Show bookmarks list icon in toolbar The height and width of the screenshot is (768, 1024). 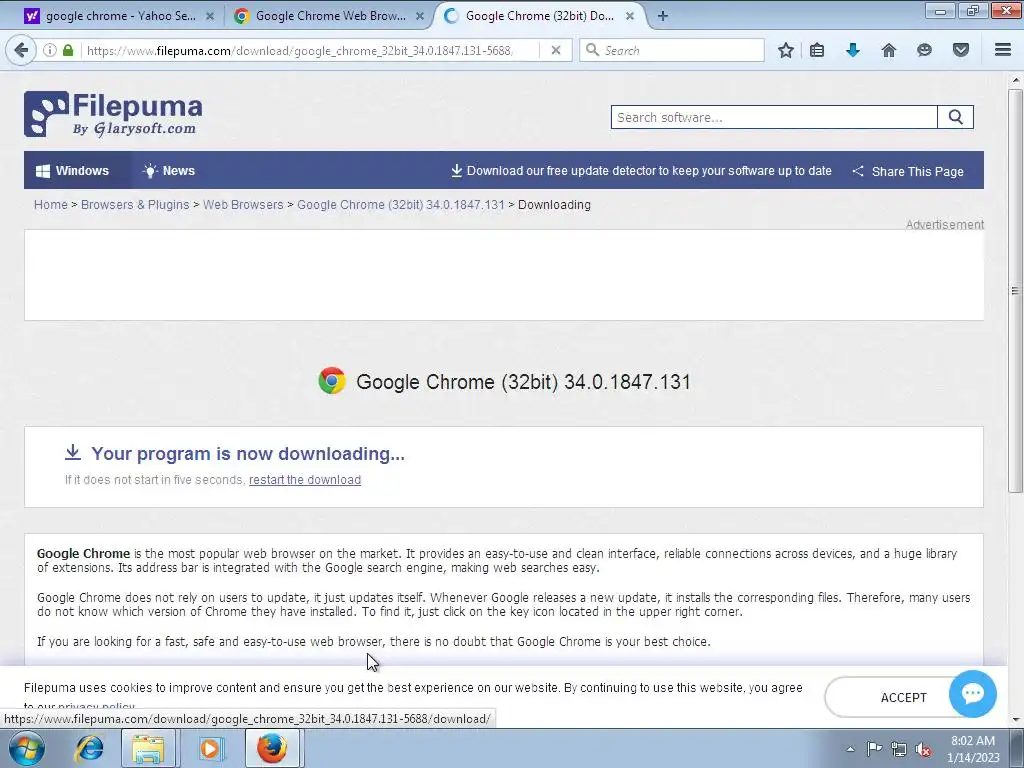click(x=817, y=50)
